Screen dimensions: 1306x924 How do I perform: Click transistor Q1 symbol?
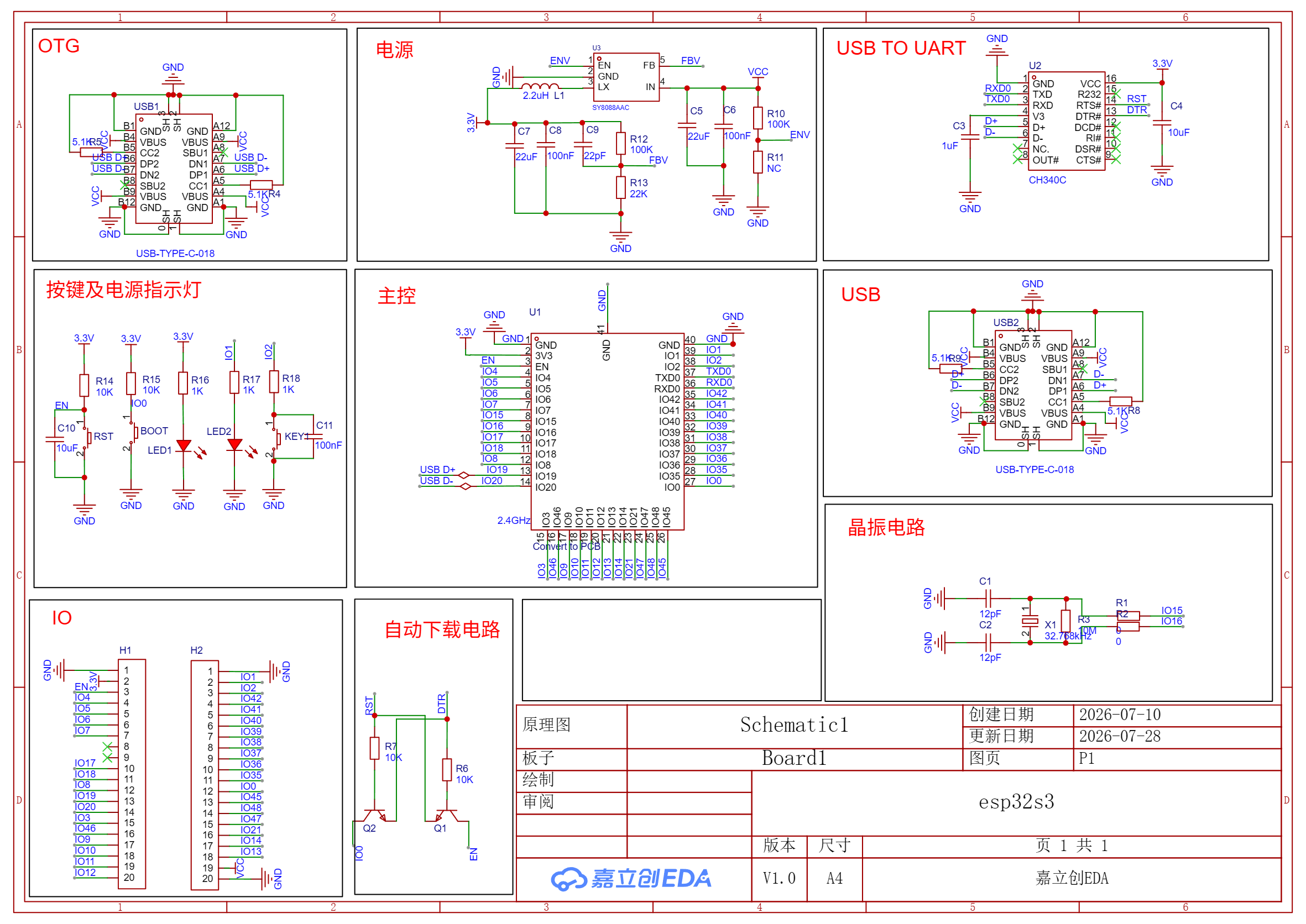tap(447, 815)
